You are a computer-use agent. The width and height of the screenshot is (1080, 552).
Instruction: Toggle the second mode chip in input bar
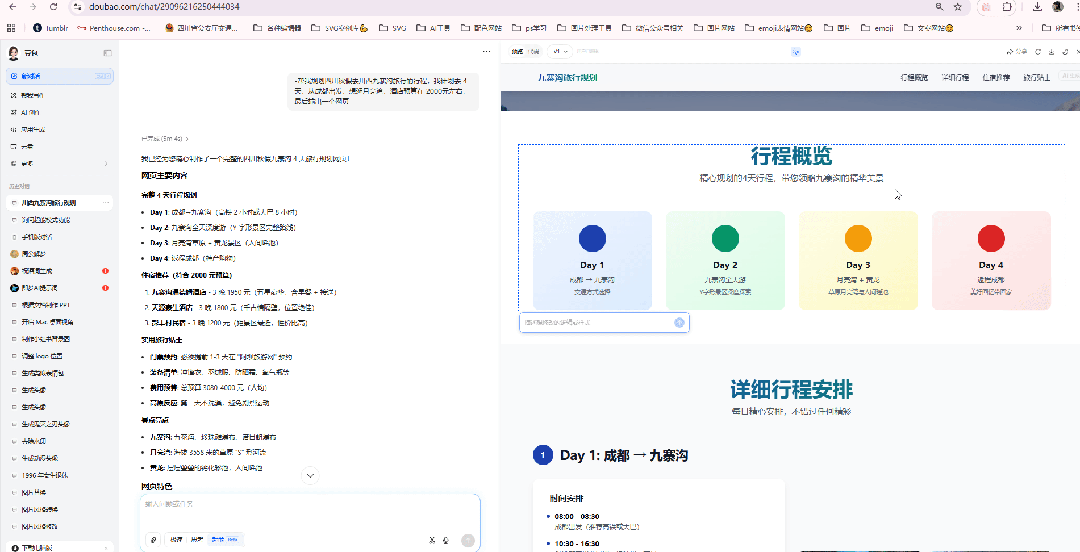(x=198, y=540)
